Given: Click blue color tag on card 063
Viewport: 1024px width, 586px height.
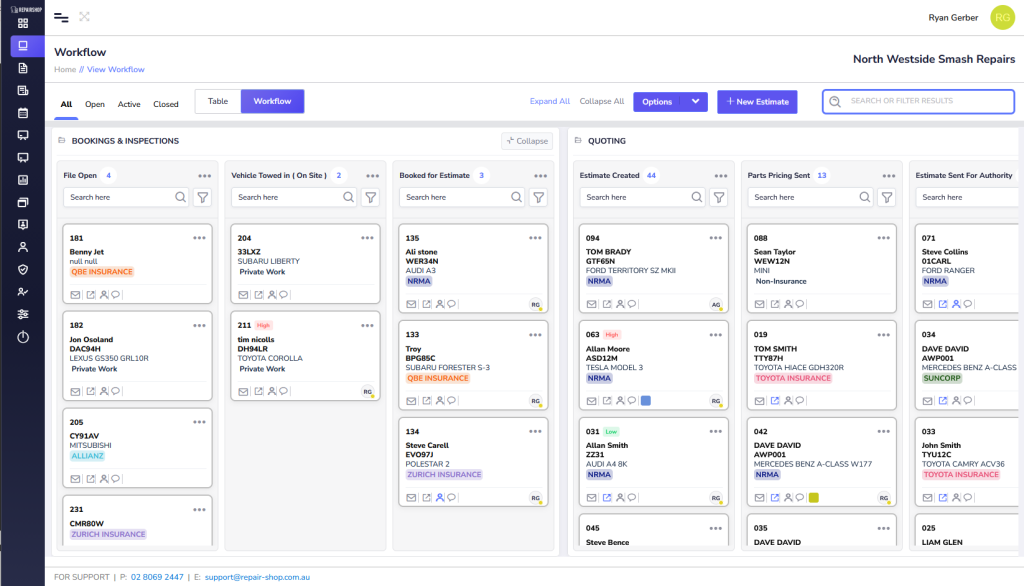Looking at the screenshot, I should point(646,400).
